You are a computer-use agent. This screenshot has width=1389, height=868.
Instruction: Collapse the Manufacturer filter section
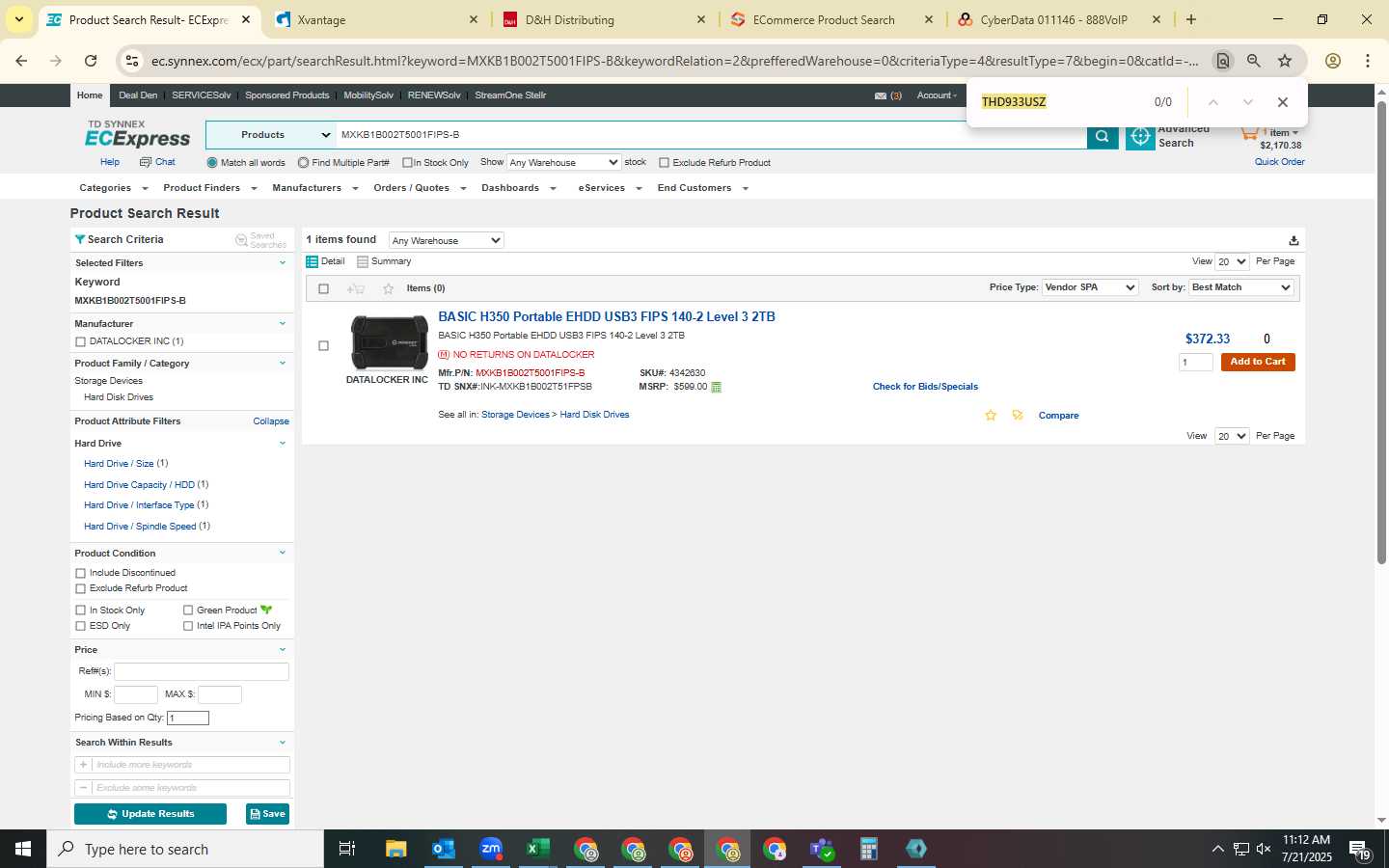point(283,324)
